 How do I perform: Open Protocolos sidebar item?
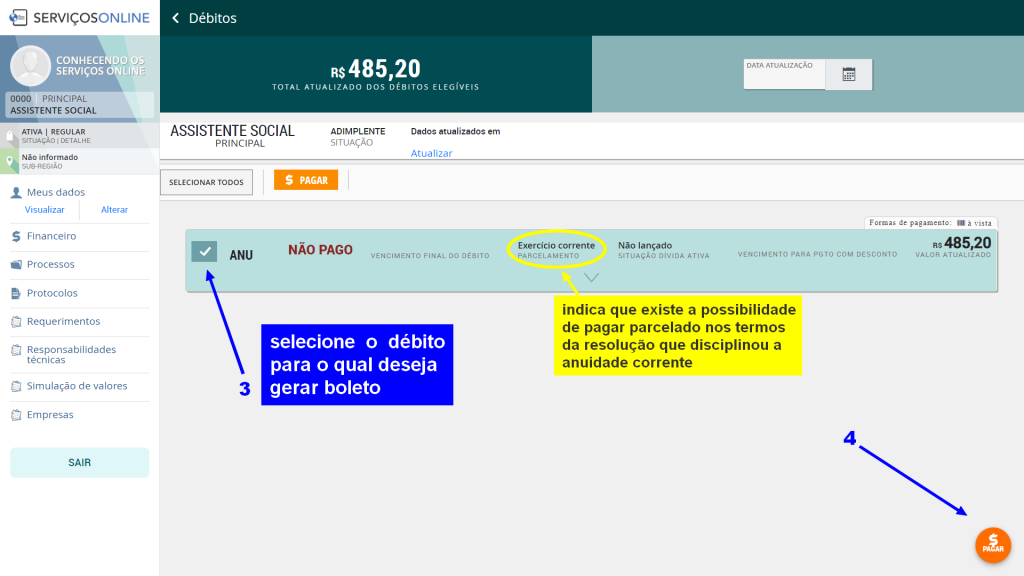tap(52, 293)
